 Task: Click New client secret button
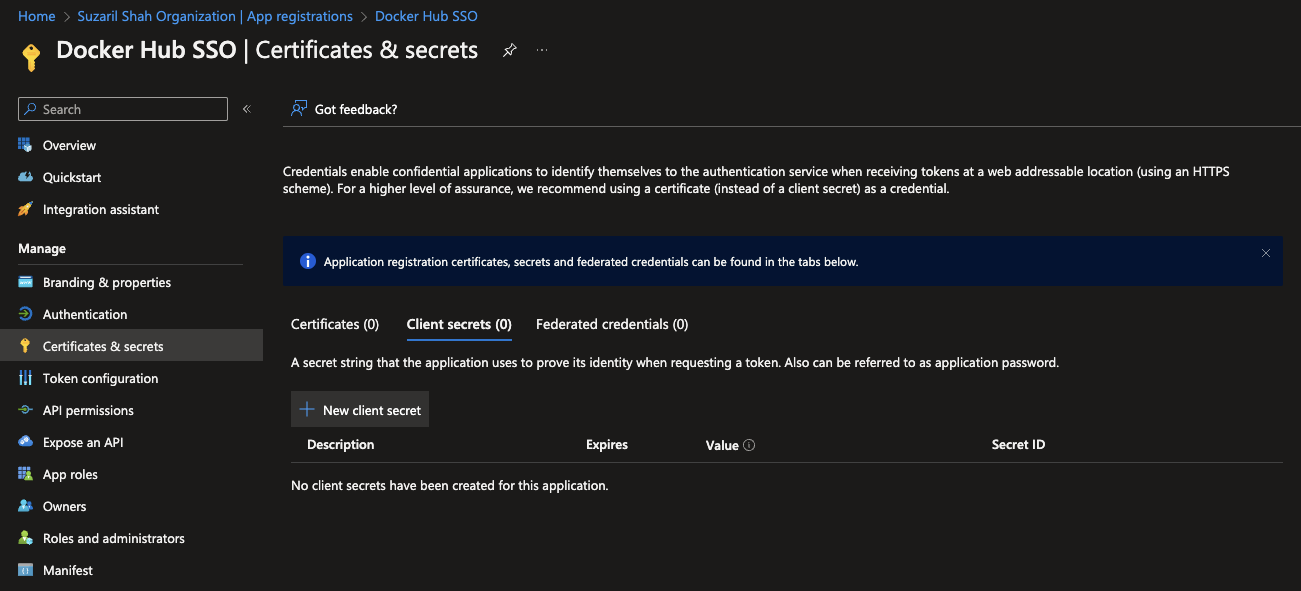click(360, 410)
